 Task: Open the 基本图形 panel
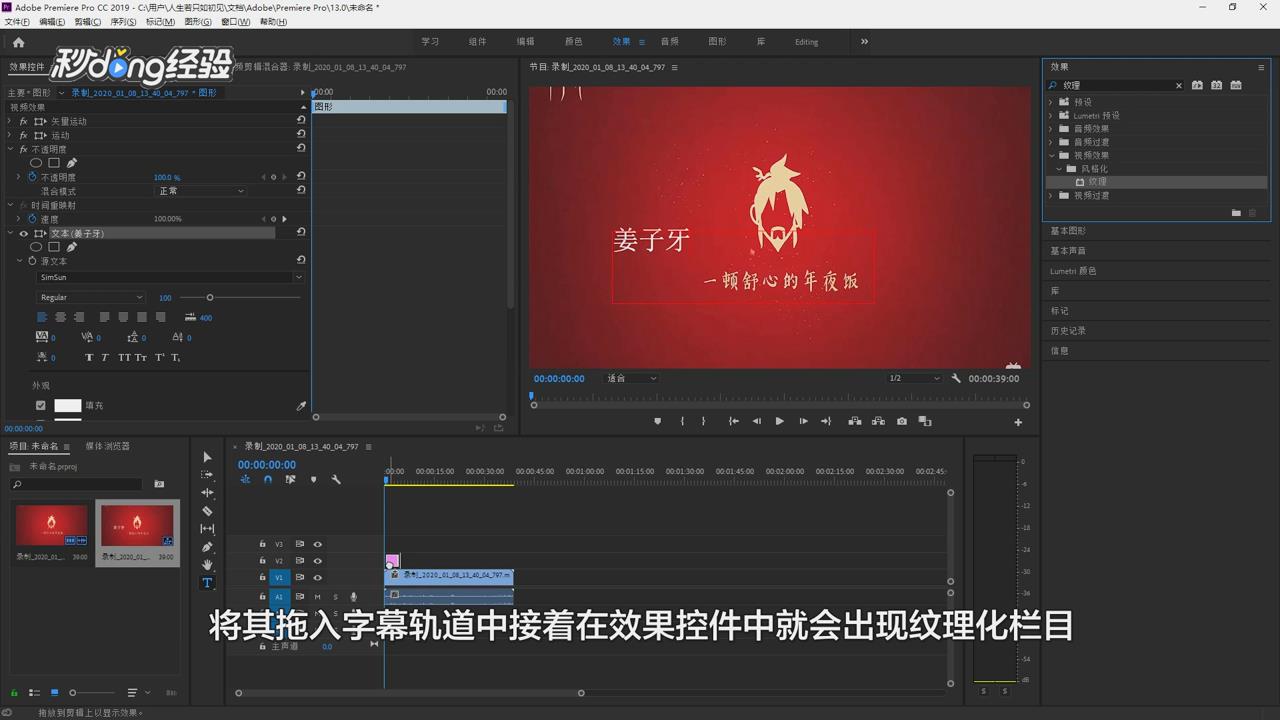click(x=1068, y=231)
